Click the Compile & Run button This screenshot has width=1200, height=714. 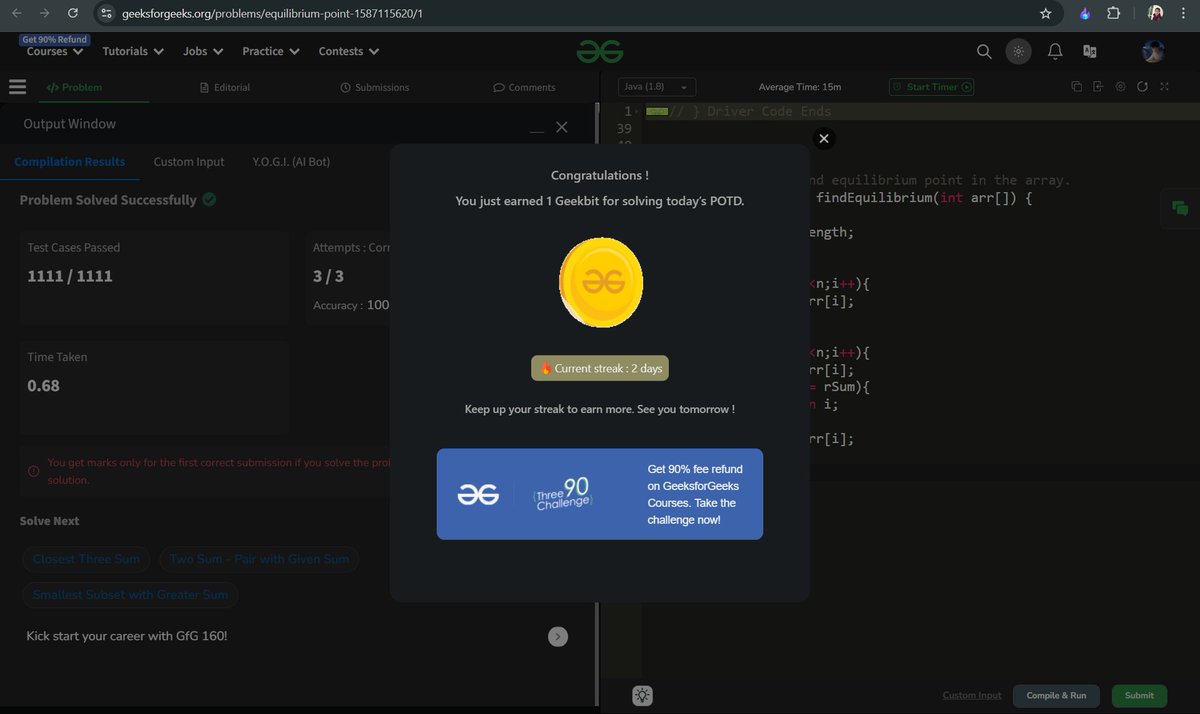1056,695
